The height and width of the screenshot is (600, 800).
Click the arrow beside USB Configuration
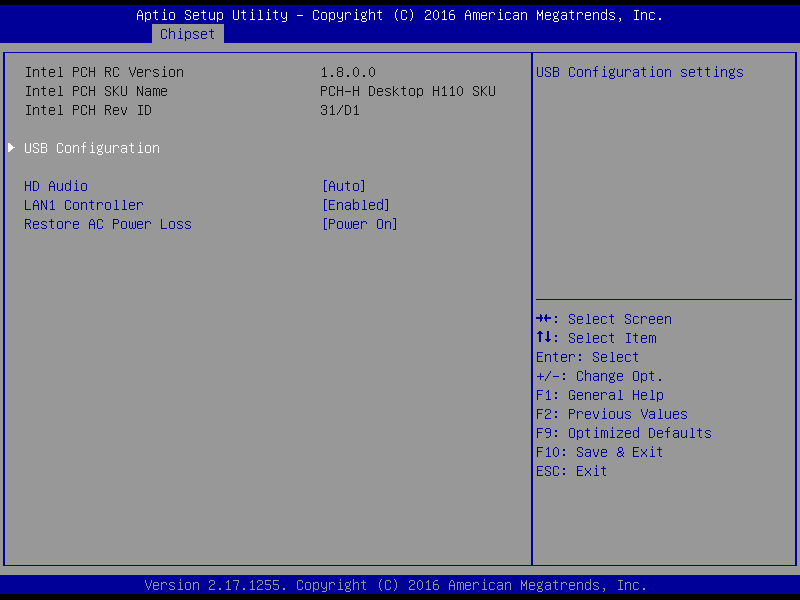click(x=12, y=148)
